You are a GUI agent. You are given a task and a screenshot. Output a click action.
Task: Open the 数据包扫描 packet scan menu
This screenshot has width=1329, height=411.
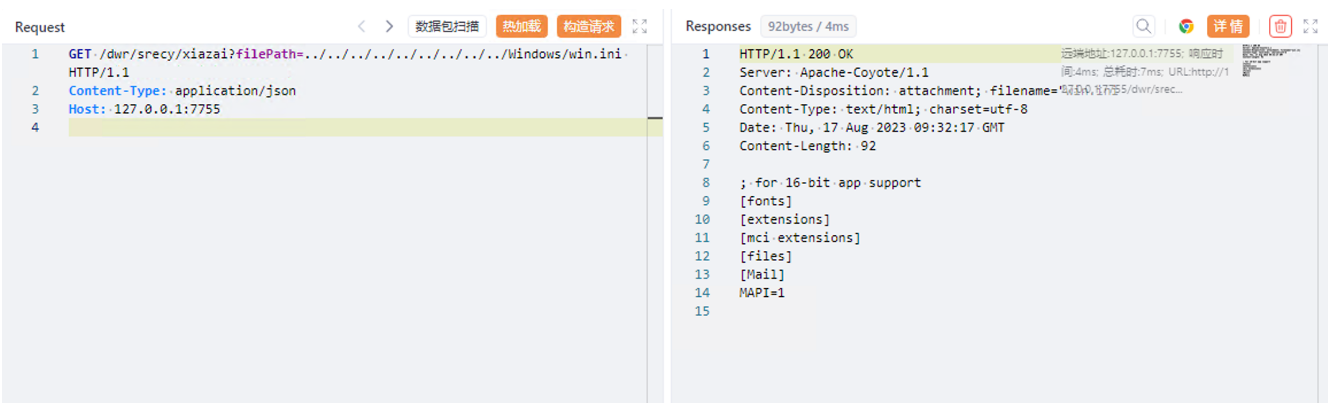tap(447, 27)
